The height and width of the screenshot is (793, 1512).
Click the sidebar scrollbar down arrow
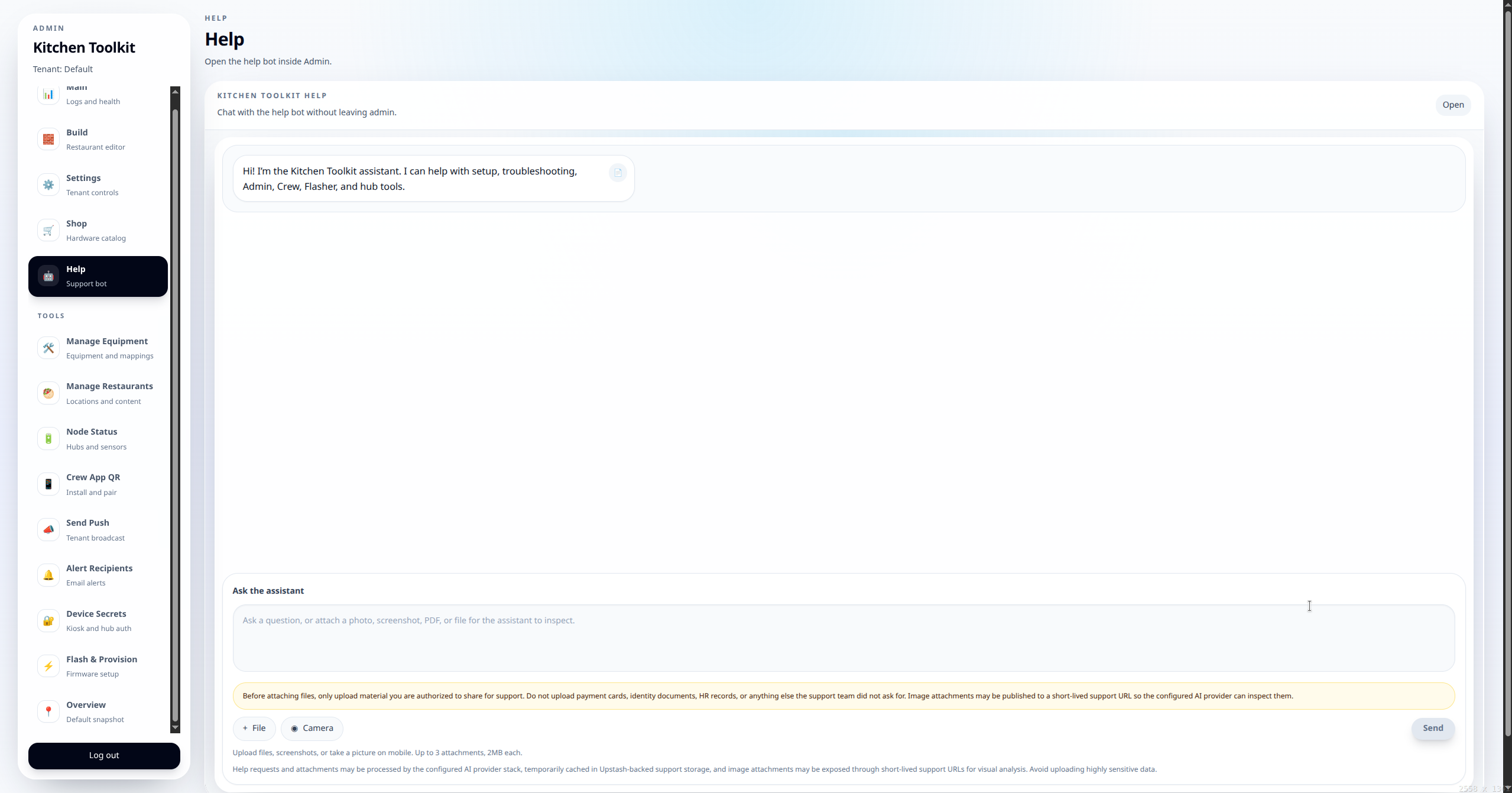point(175,727)
